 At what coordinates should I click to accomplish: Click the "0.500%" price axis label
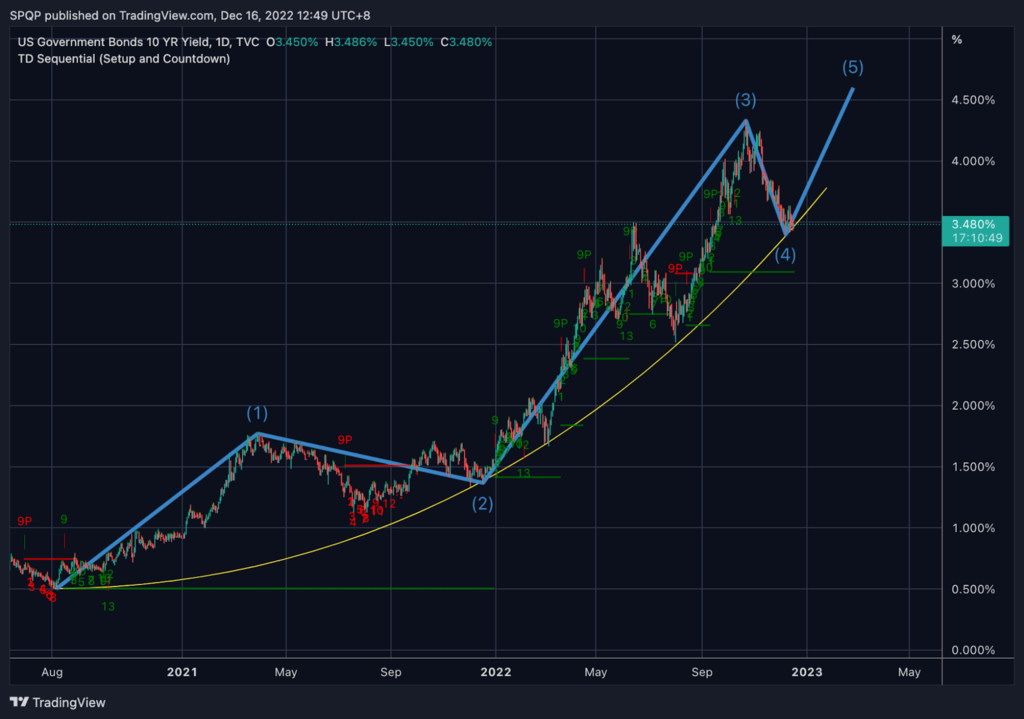[x=973, y=589]
